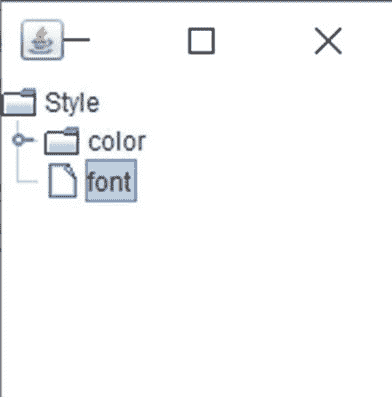The height and width of the screenshot is (398, 392).
Task: Click blank title bar space between maximize and close
Action: [265, 41]
